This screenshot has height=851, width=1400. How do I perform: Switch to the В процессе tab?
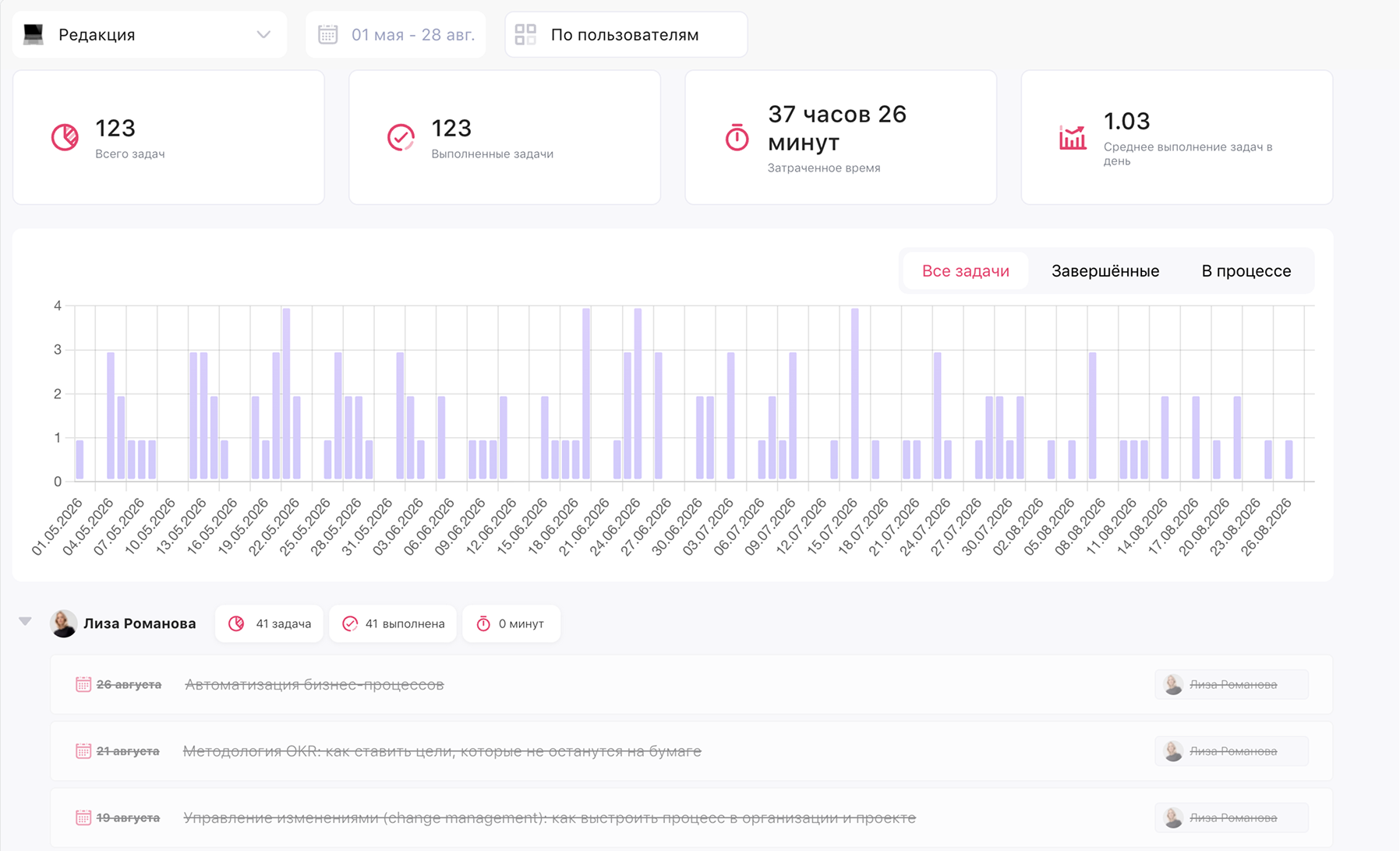[x=1246, y=271]
